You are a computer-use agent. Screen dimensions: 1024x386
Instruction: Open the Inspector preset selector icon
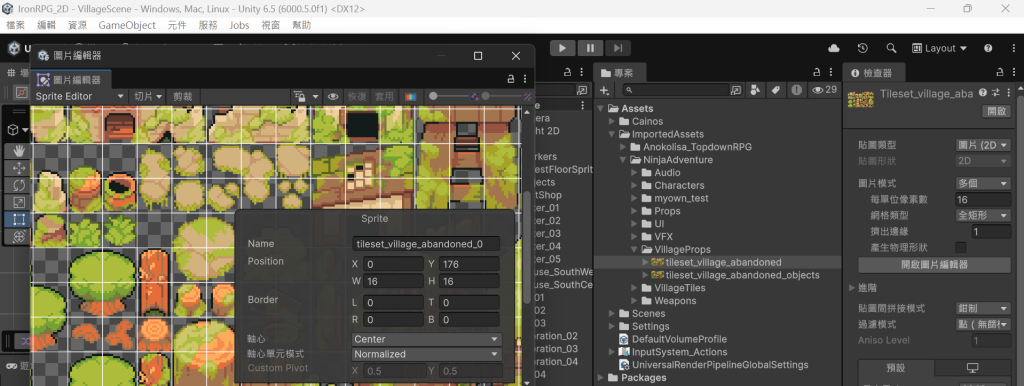997,93
